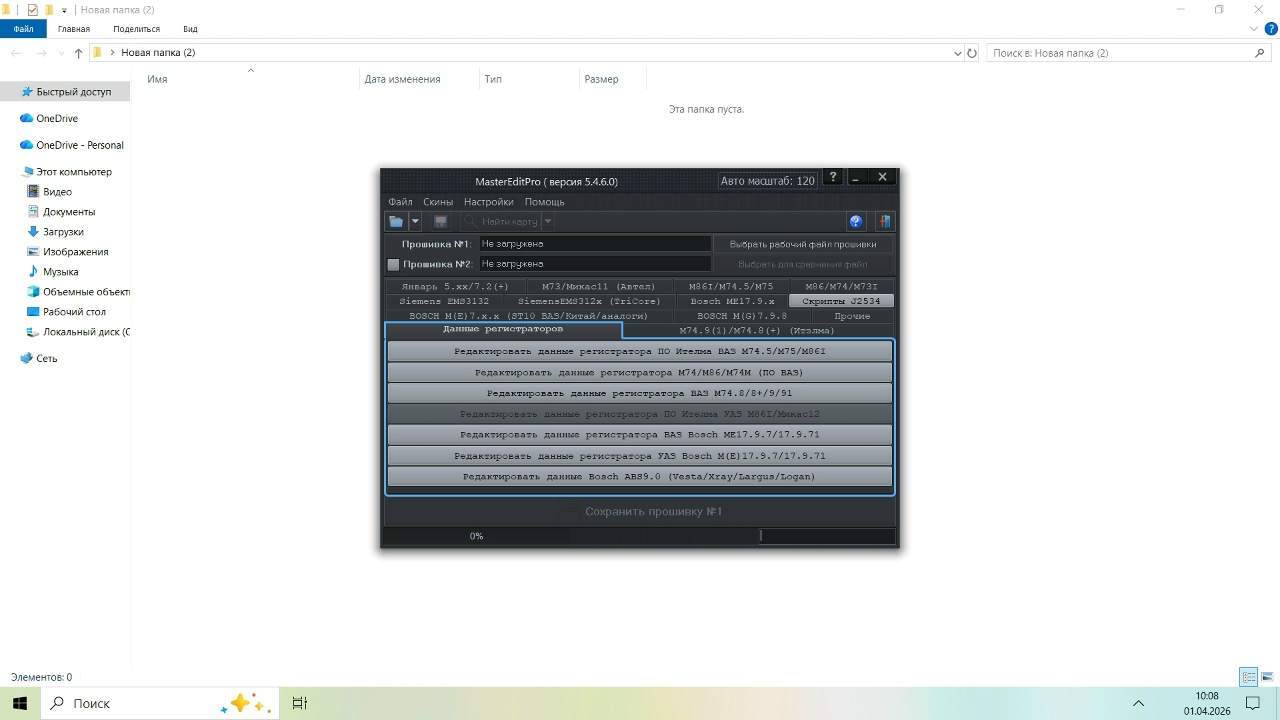Click the open folder icon in MasterEditPro toolbar
This screenshot has height=720, width=1280.
pyautogui.click(x=396, y=222)
